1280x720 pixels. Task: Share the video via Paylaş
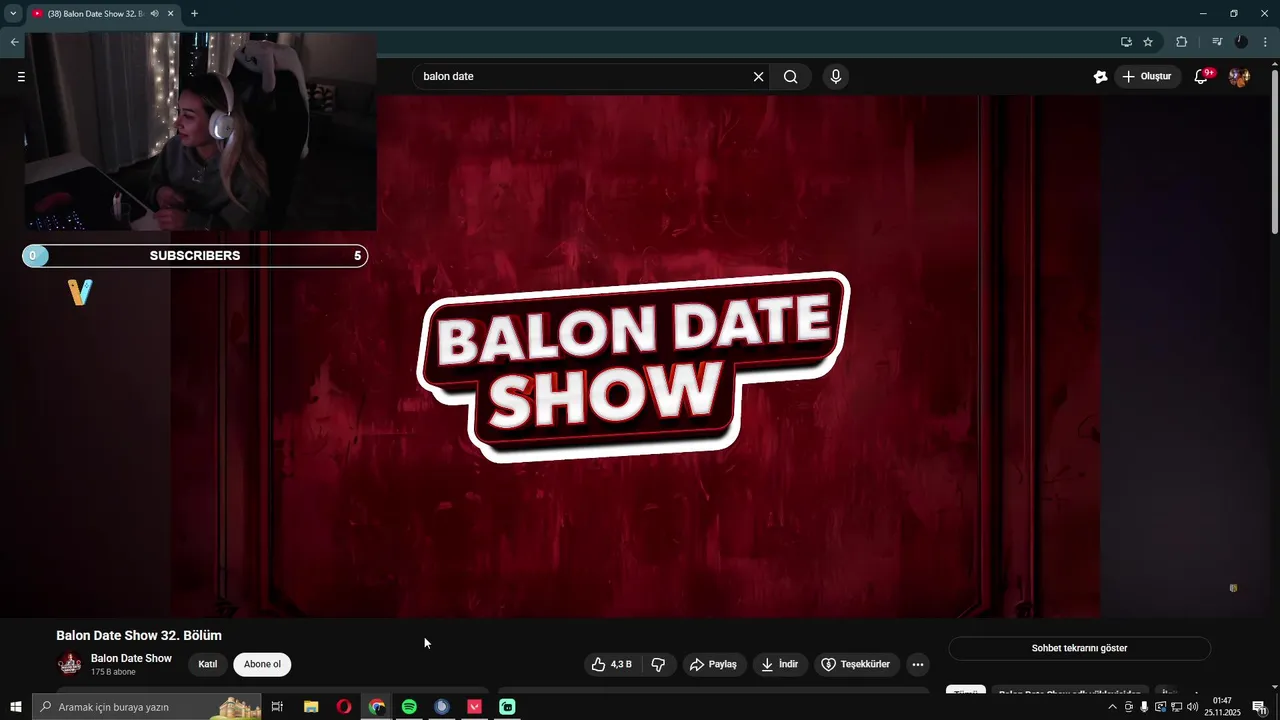coord(713,664)
